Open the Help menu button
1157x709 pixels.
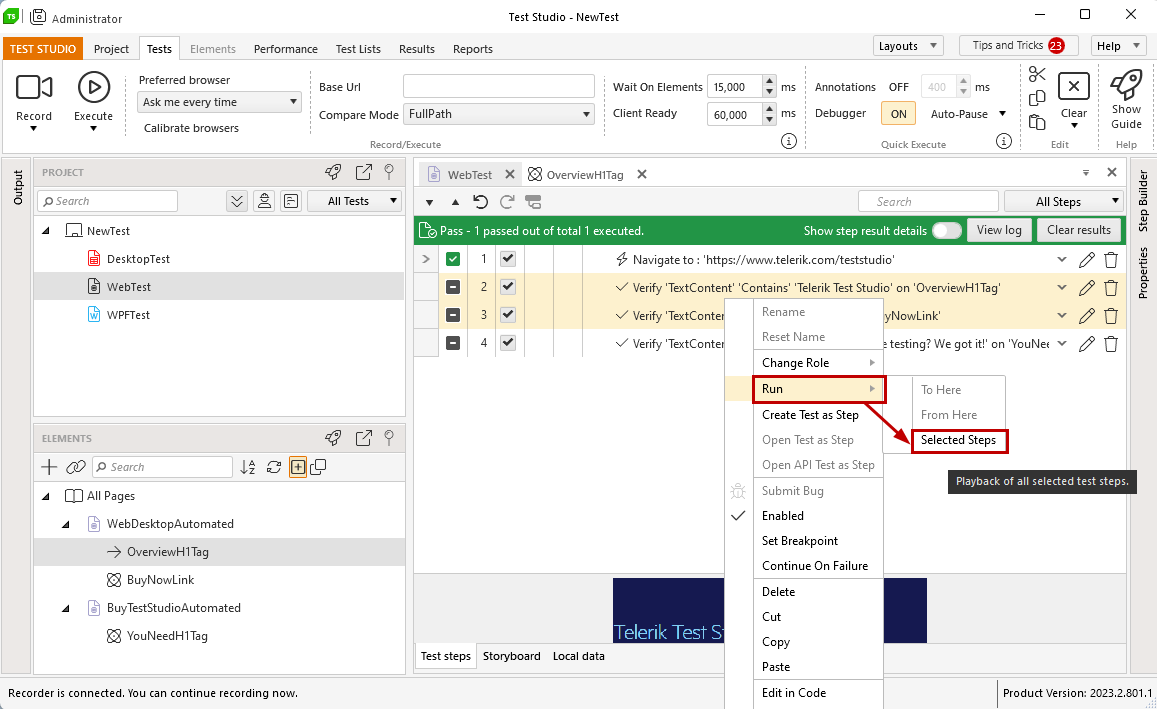1117,46
